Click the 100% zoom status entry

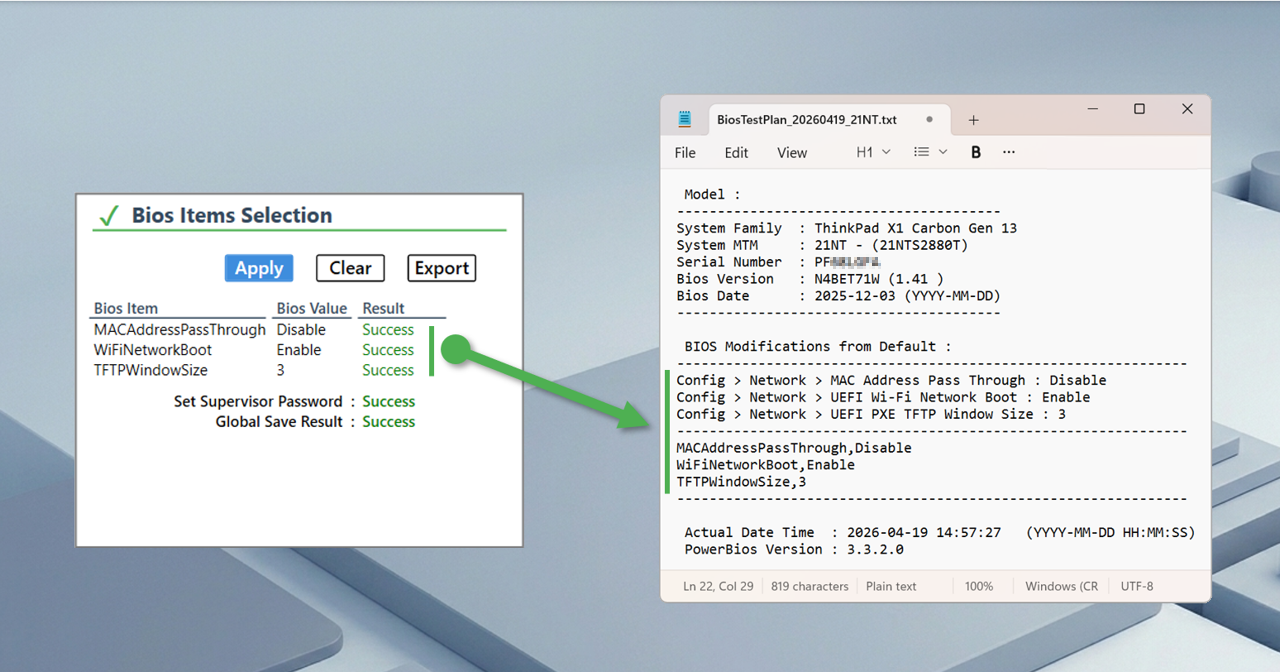click(979, 586)
